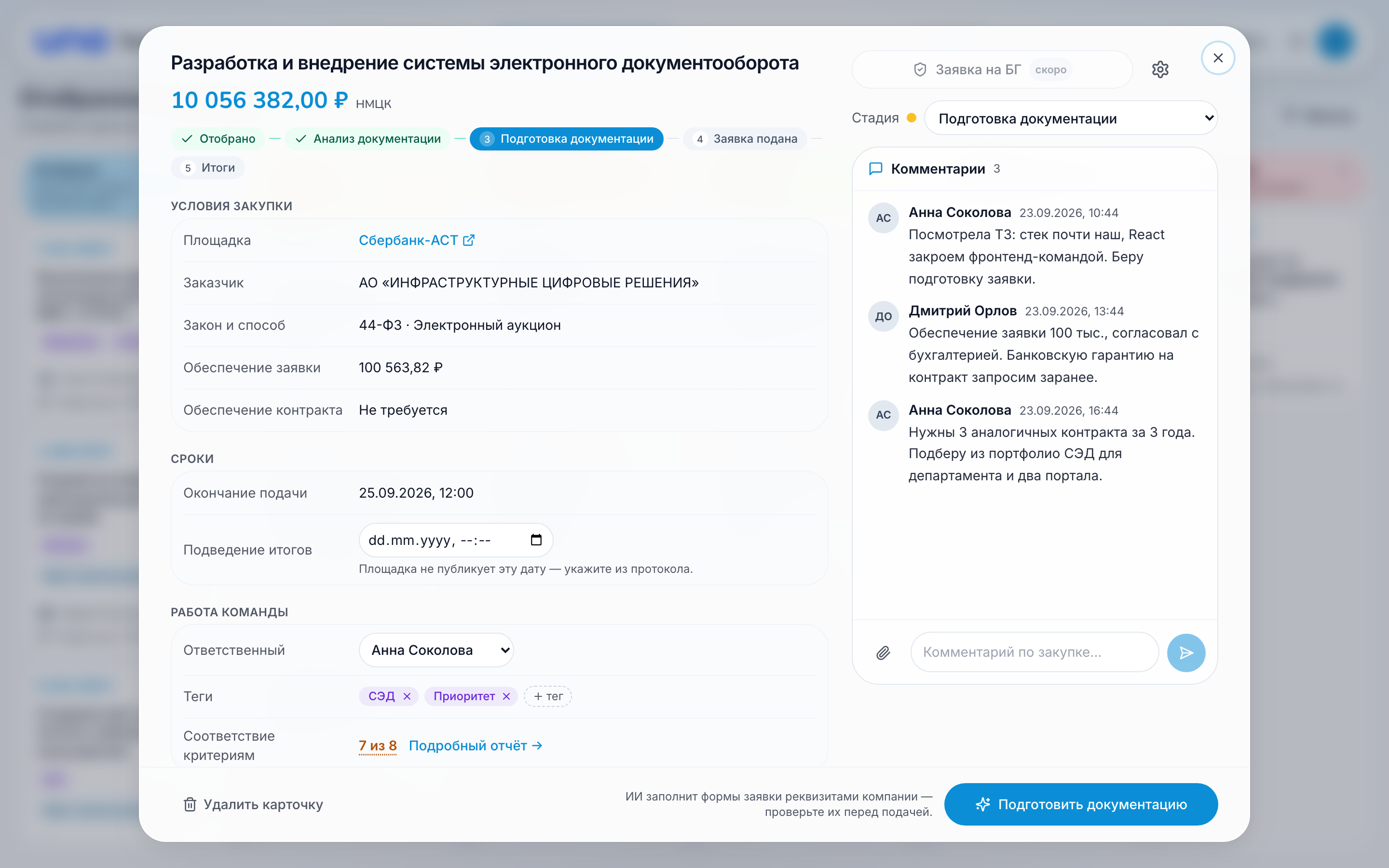Add a new tag with + тег

548,696
